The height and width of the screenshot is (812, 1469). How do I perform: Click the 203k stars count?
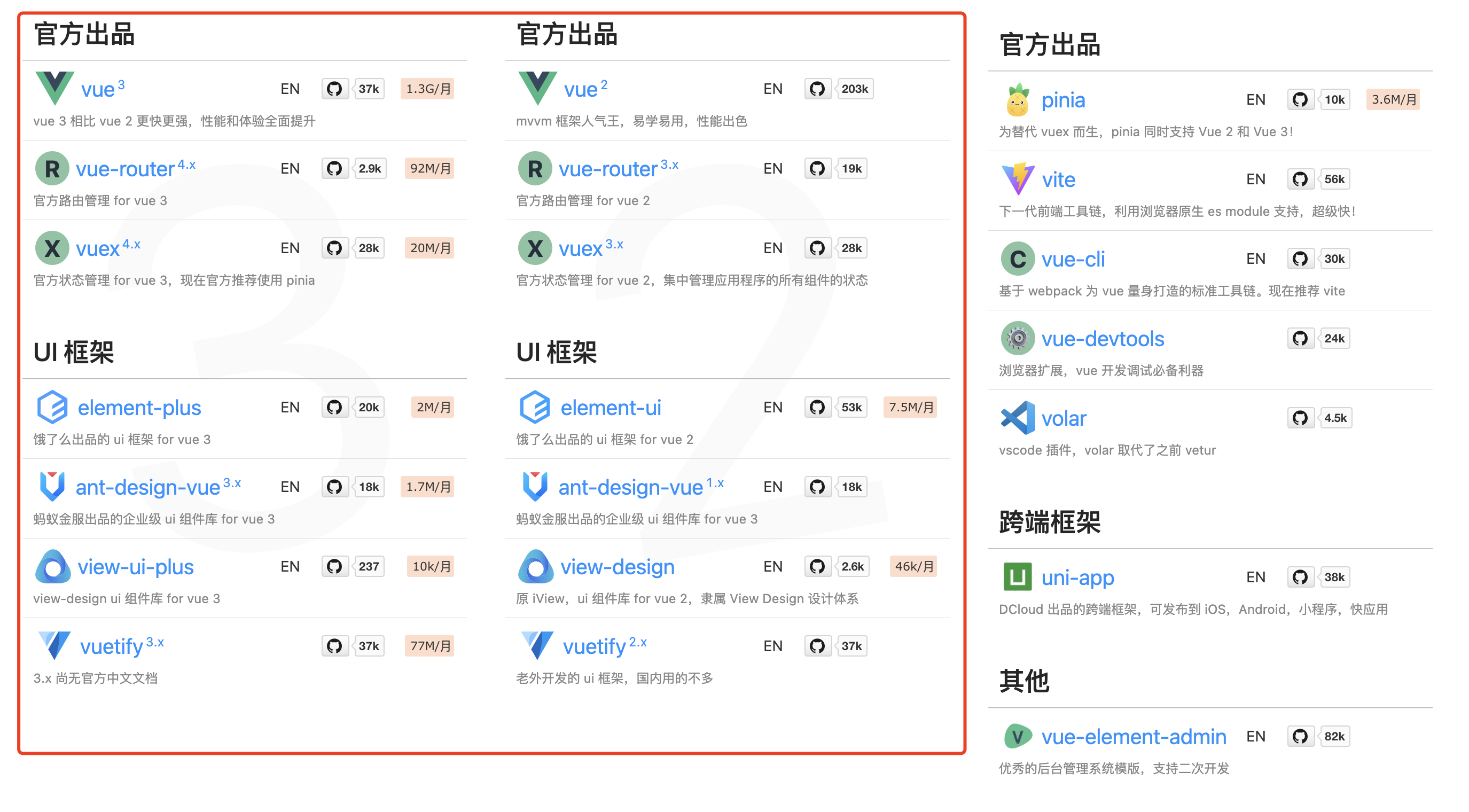click(x=855, y=89)
